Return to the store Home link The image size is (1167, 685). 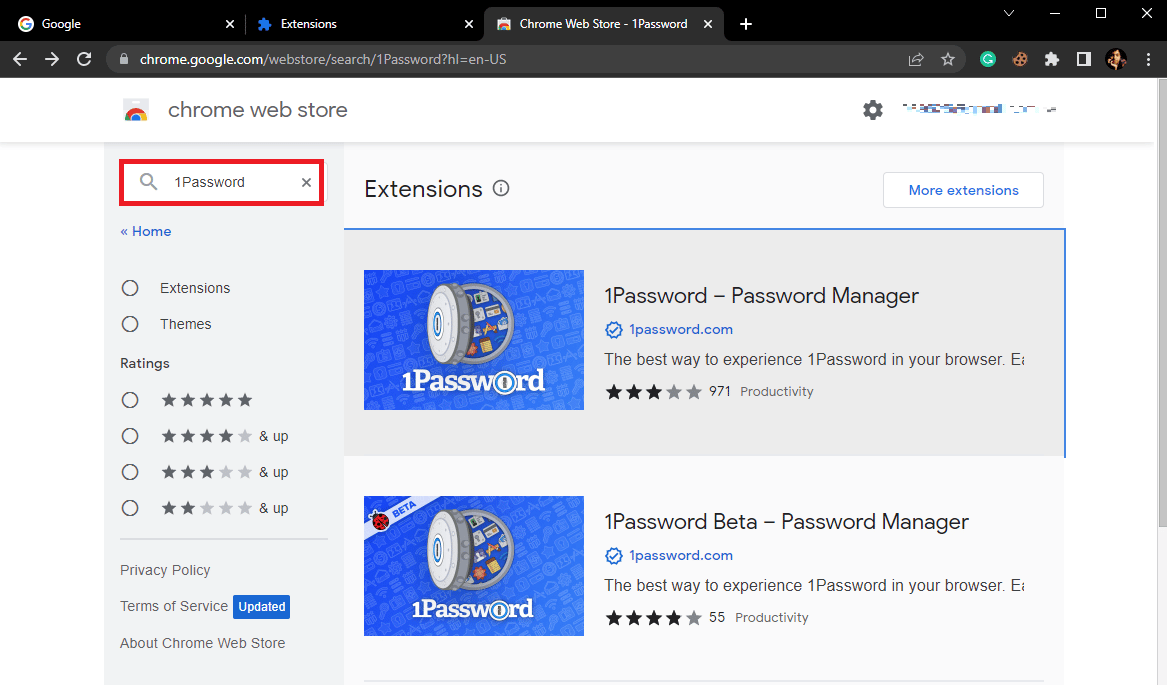(x=146, y=232)
